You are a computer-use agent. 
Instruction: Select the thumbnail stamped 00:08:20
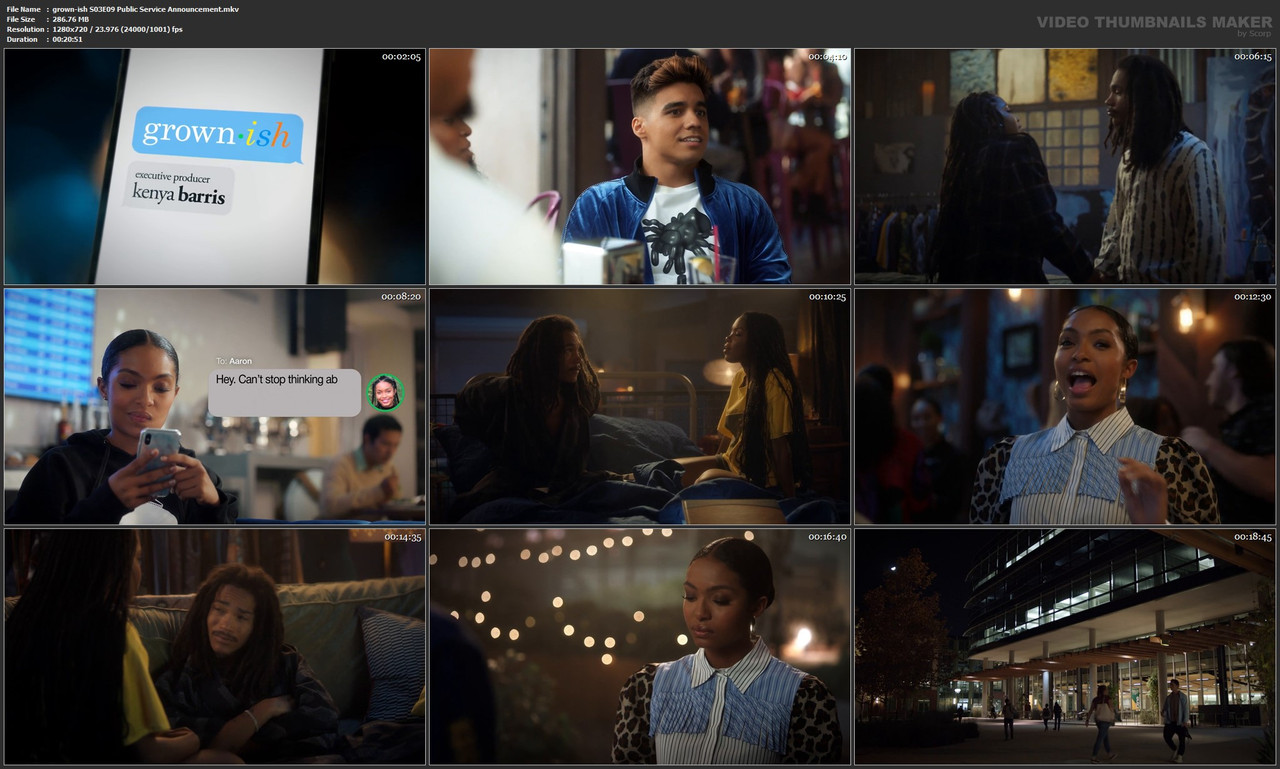point(215,407)
